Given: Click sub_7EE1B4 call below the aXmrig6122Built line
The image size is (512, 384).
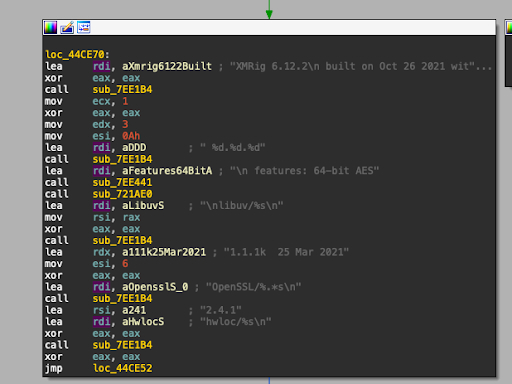Looking at the screenshot, I should [122, 89].
